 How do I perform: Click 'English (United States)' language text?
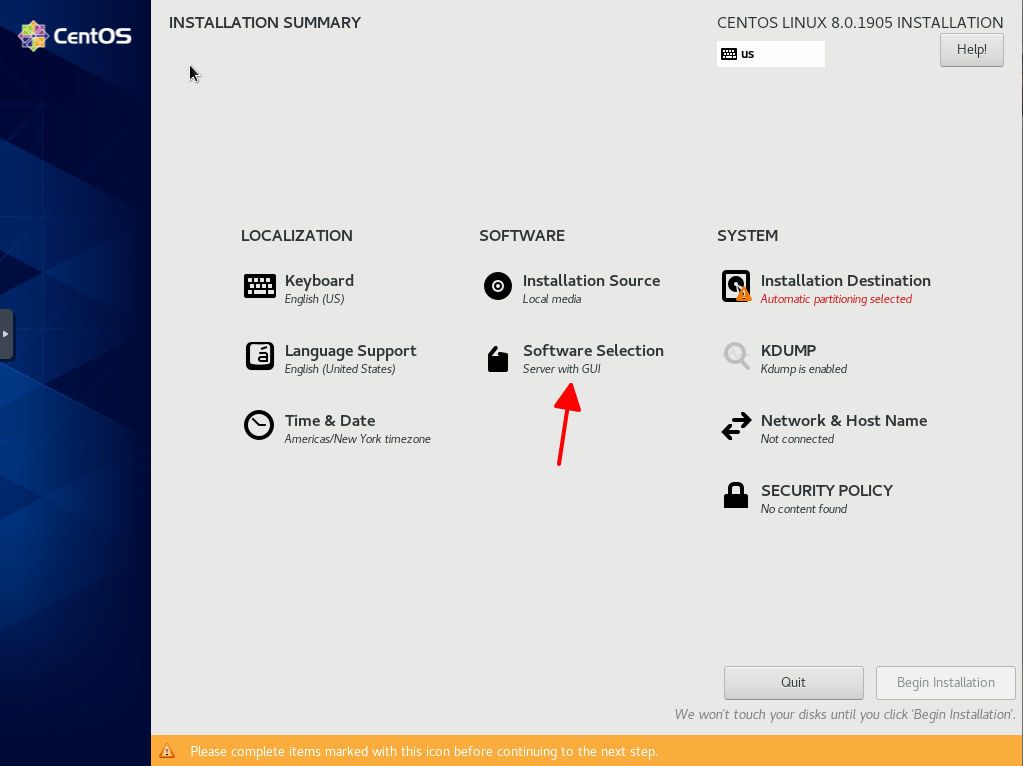[340, 369]
